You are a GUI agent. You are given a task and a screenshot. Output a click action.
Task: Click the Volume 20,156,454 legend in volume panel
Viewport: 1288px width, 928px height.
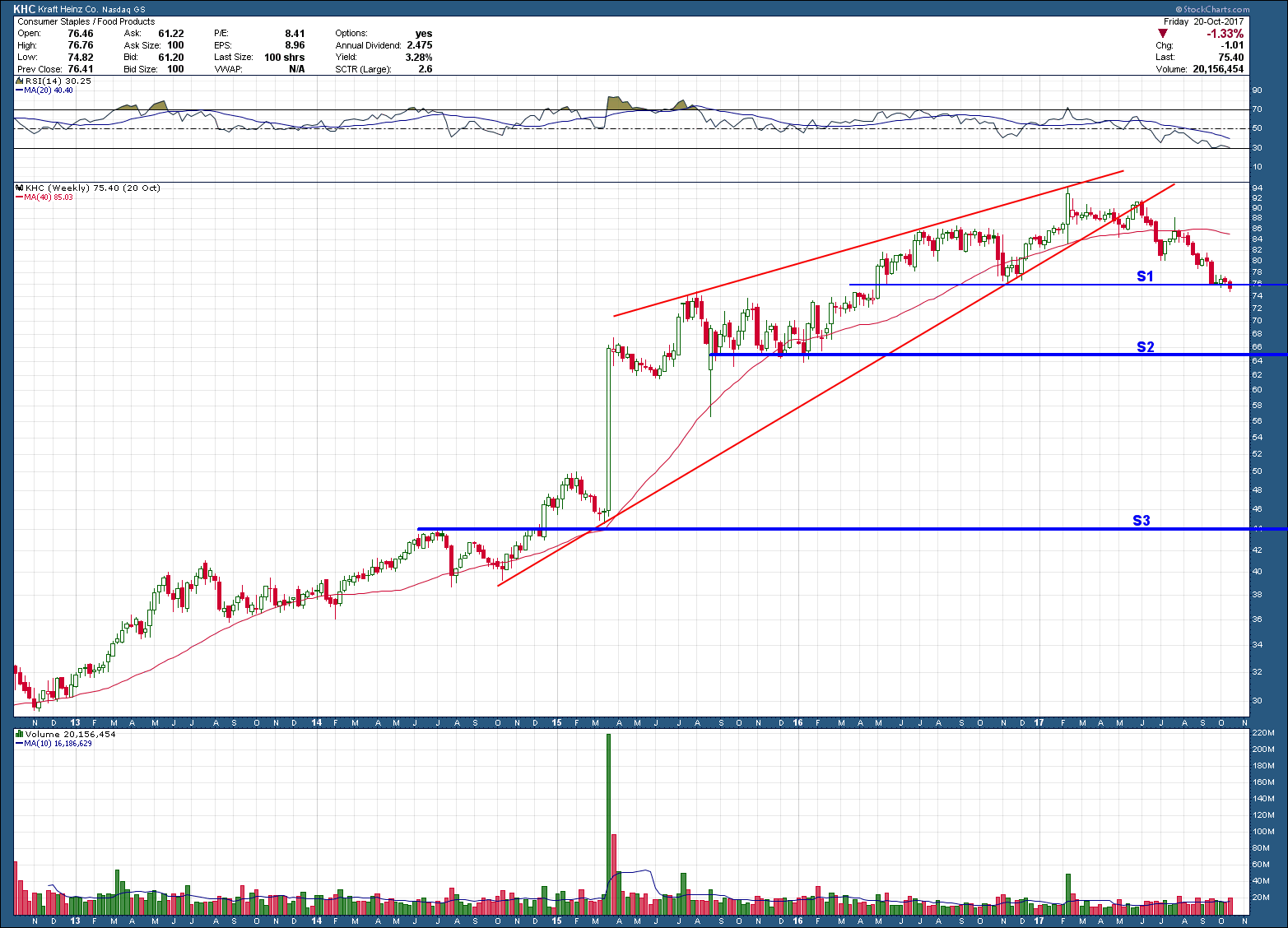tap(71, 735)
